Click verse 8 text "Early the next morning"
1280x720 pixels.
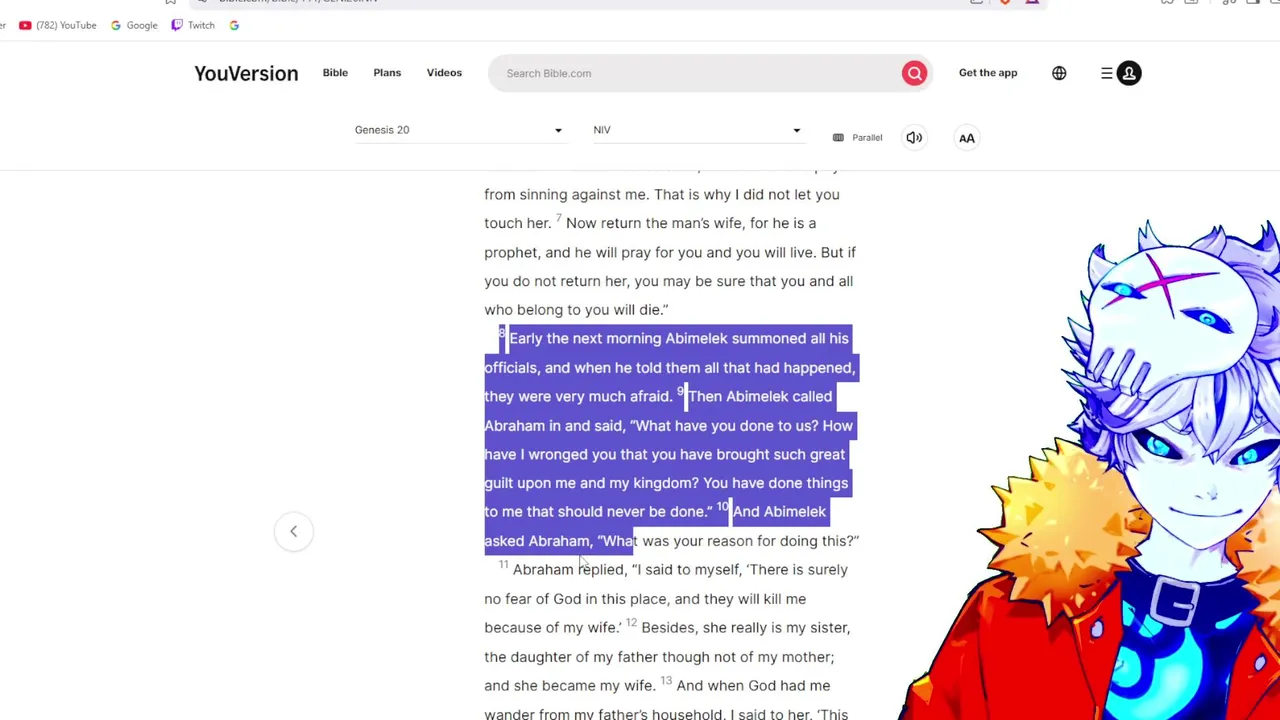coord(584,339)
